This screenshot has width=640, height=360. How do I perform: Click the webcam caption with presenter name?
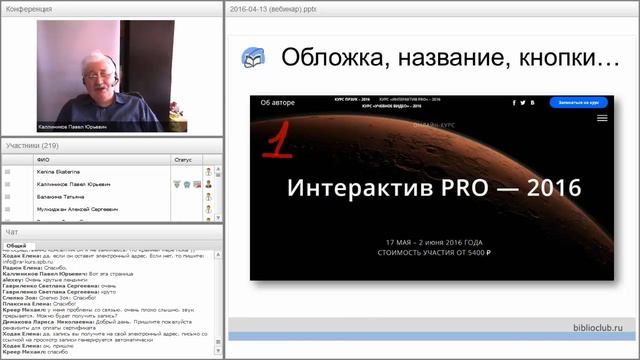(73, 127)
